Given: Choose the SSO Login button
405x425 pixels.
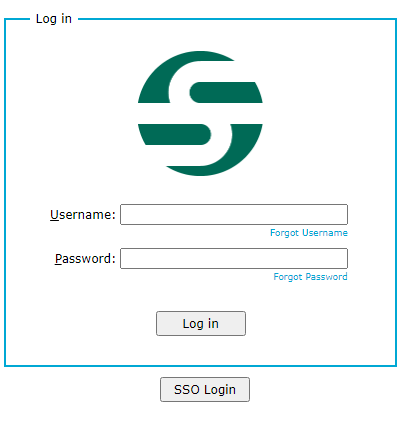Looking at the screenshot, I should [x=205, y=389].
